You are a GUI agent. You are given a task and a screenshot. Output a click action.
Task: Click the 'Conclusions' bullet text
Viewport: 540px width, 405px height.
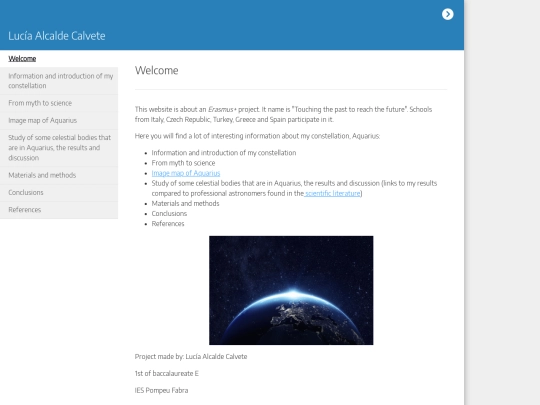[169, 214]
